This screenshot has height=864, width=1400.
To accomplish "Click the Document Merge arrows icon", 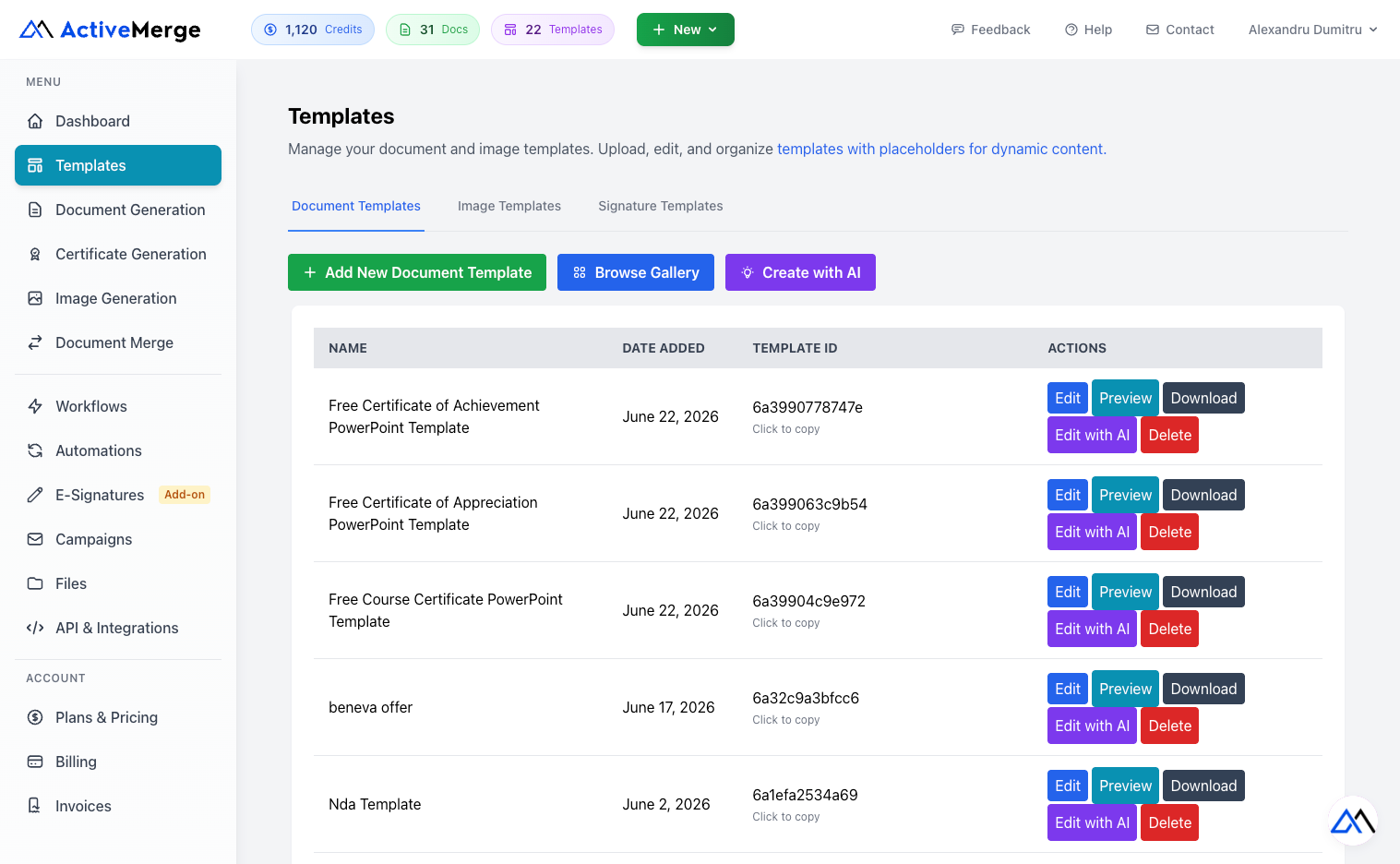I will click(x=35, y=342).
